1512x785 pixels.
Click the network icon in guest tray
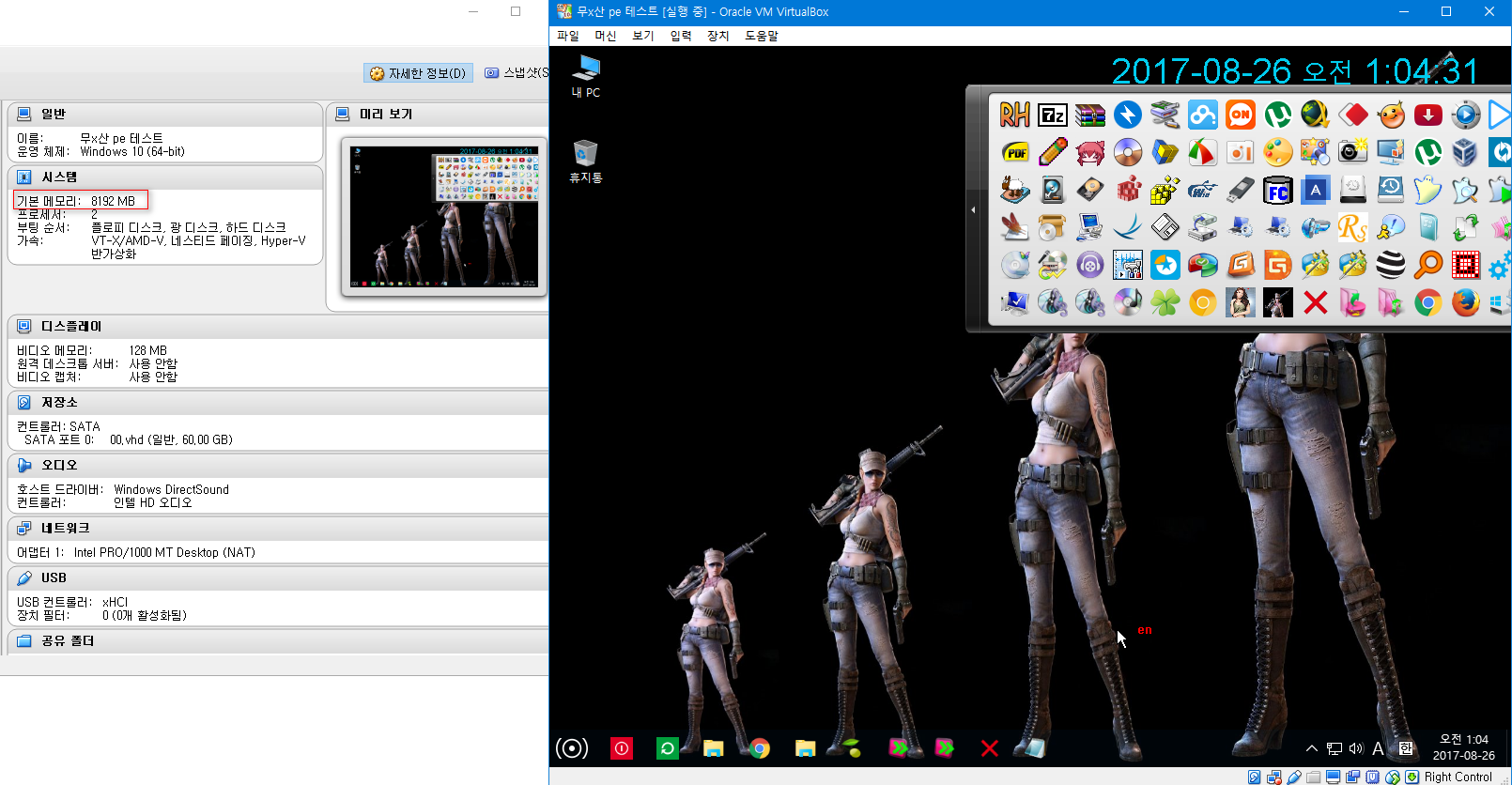click(x=1335, y=748)
